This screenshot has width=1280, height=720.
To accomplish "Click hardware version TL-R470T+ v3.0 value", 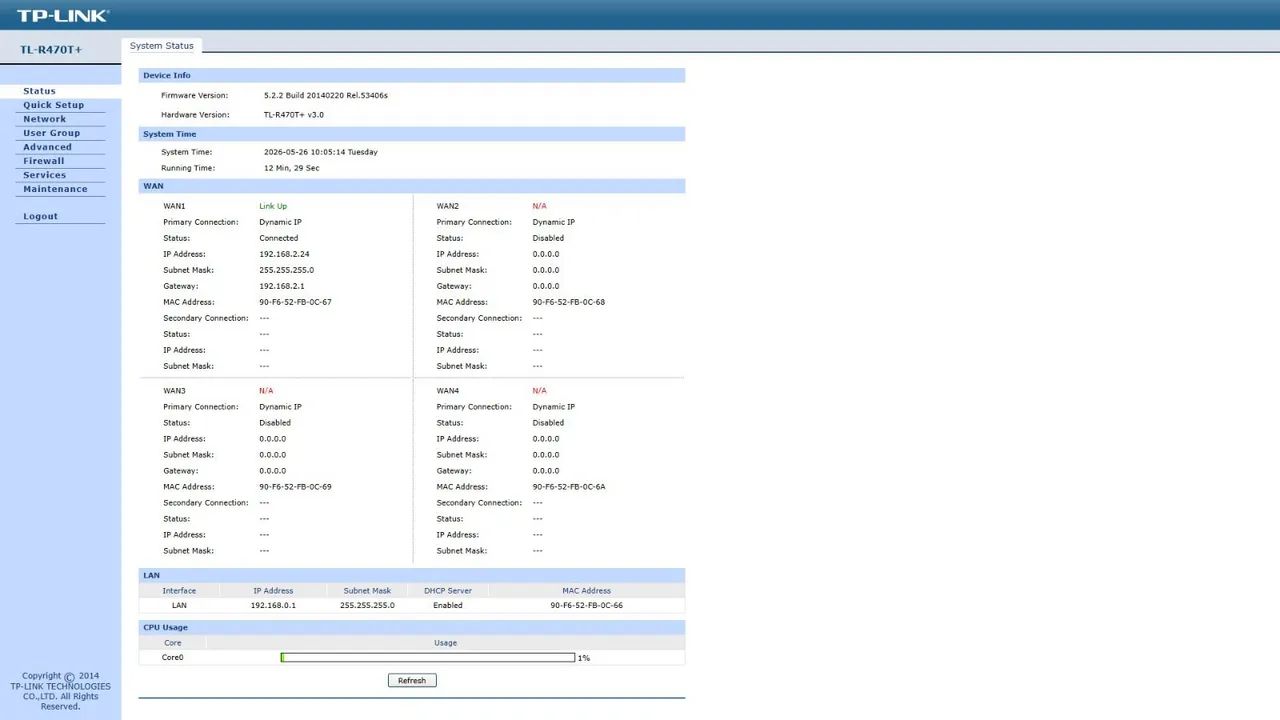I will click(x=294, y=115).
